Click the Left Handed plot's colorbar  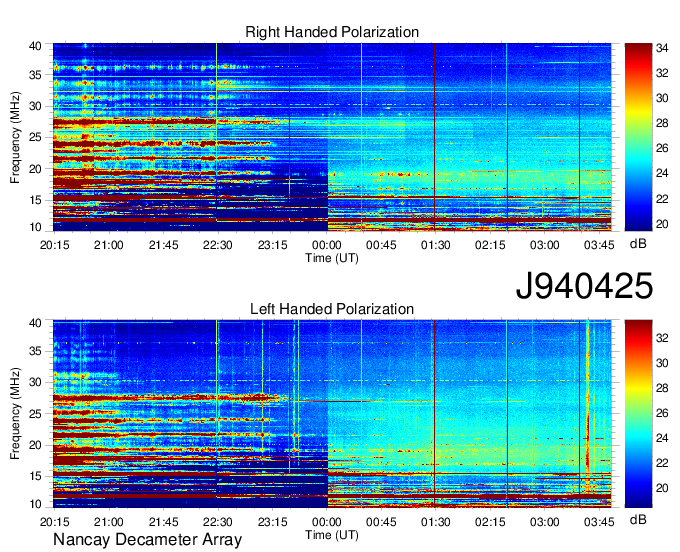(x=638, y=414)
